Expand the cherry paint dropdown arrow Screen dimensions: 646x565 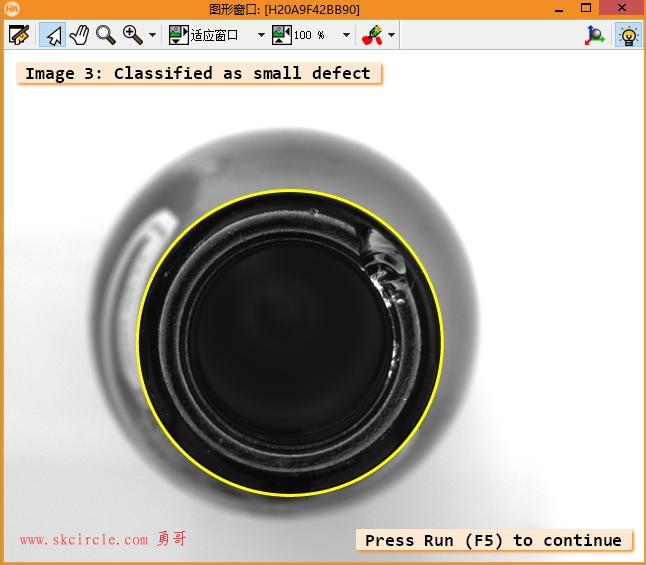tap(392, 35)
